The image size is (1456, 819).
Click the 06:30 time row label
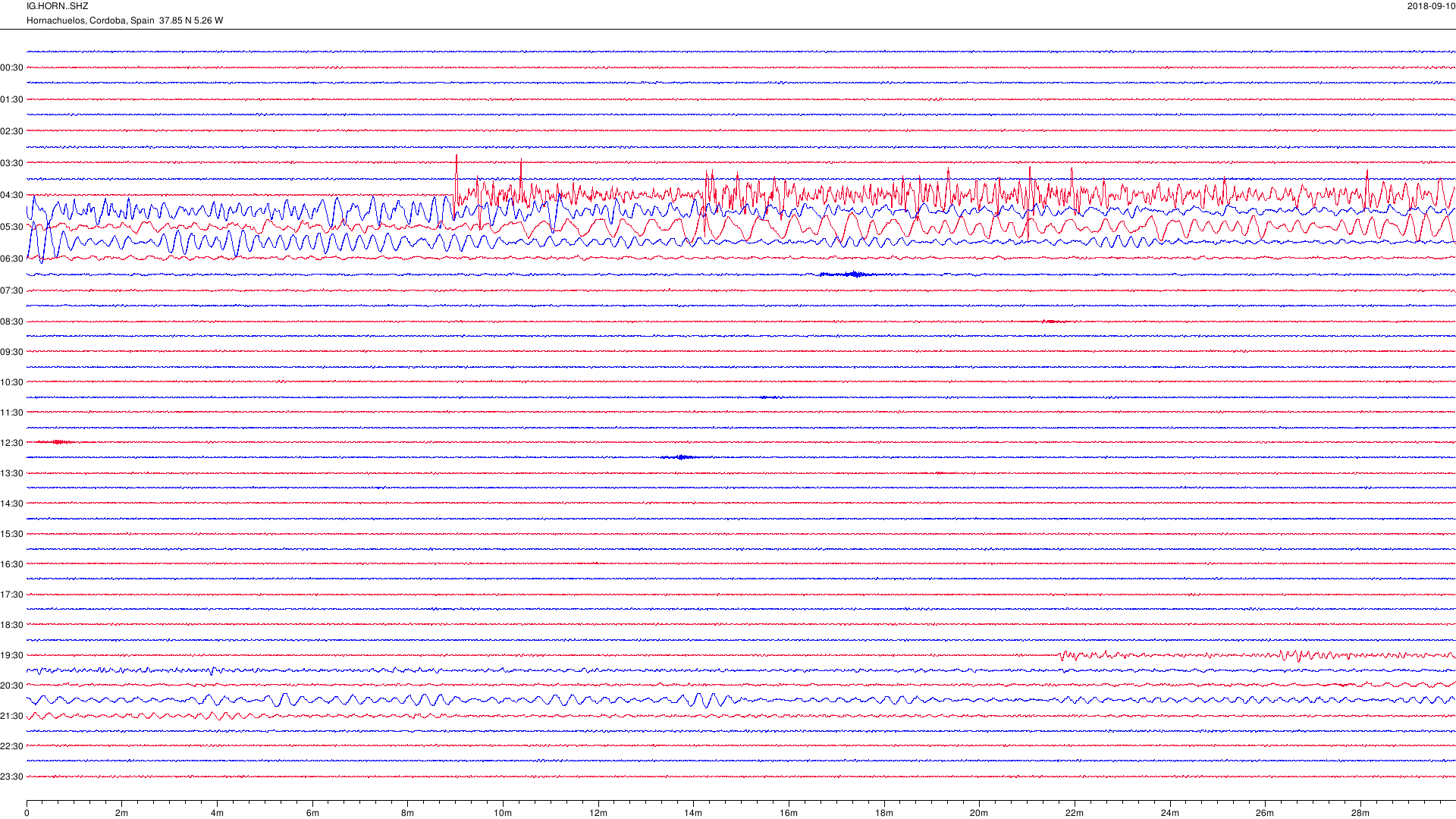coord(11,259)
